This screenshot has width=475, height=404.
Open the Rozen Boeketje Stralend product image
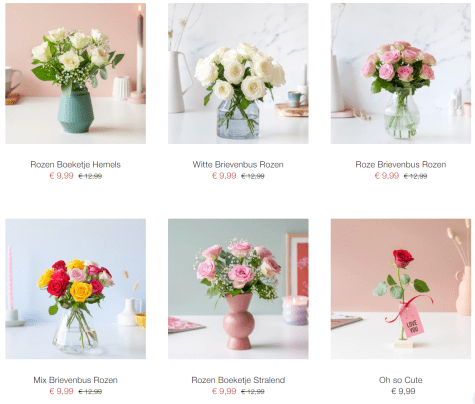pos(238,289)
